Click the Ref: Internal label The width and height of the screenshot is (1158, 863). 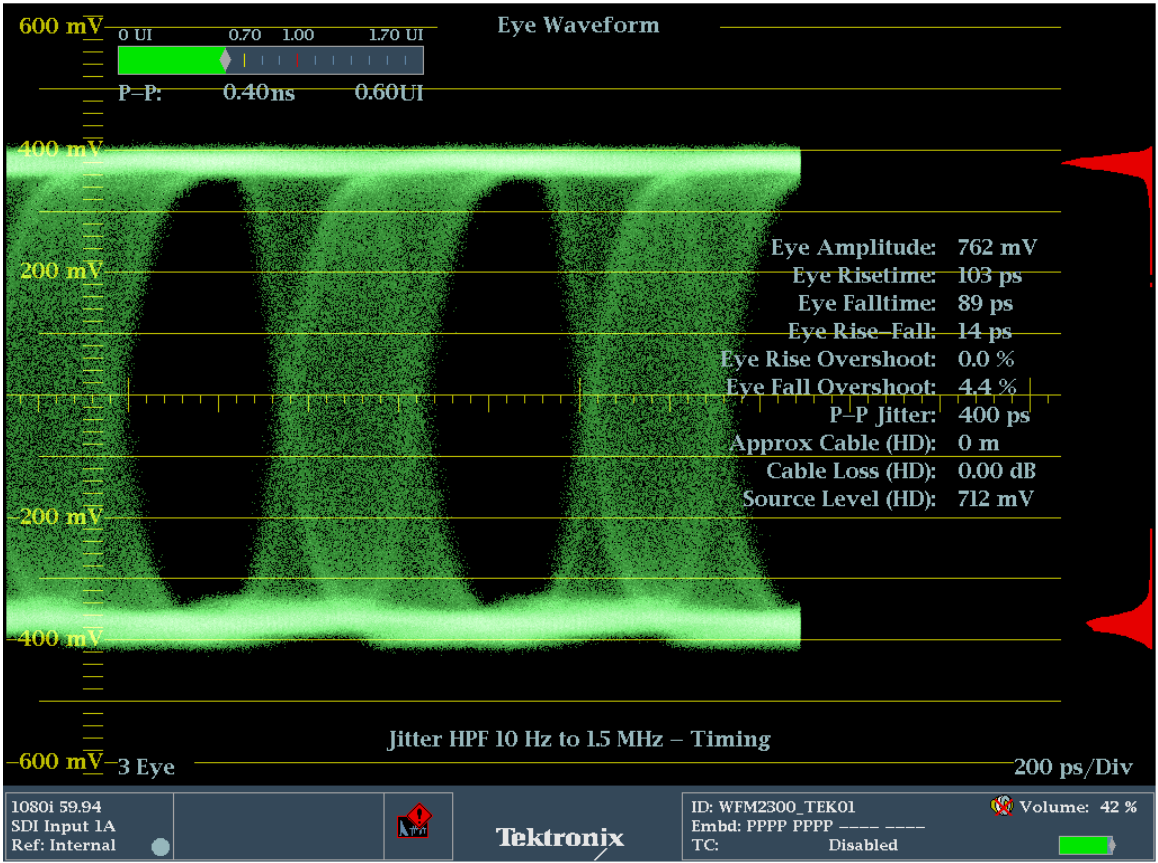[63, 845]
